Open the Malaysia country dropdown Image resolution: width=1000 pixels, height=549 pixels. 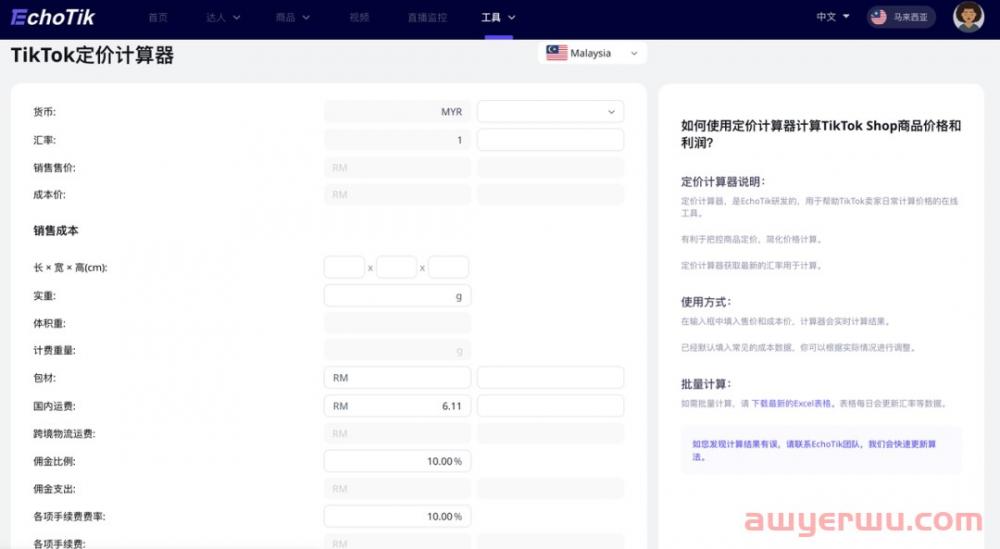592,53
